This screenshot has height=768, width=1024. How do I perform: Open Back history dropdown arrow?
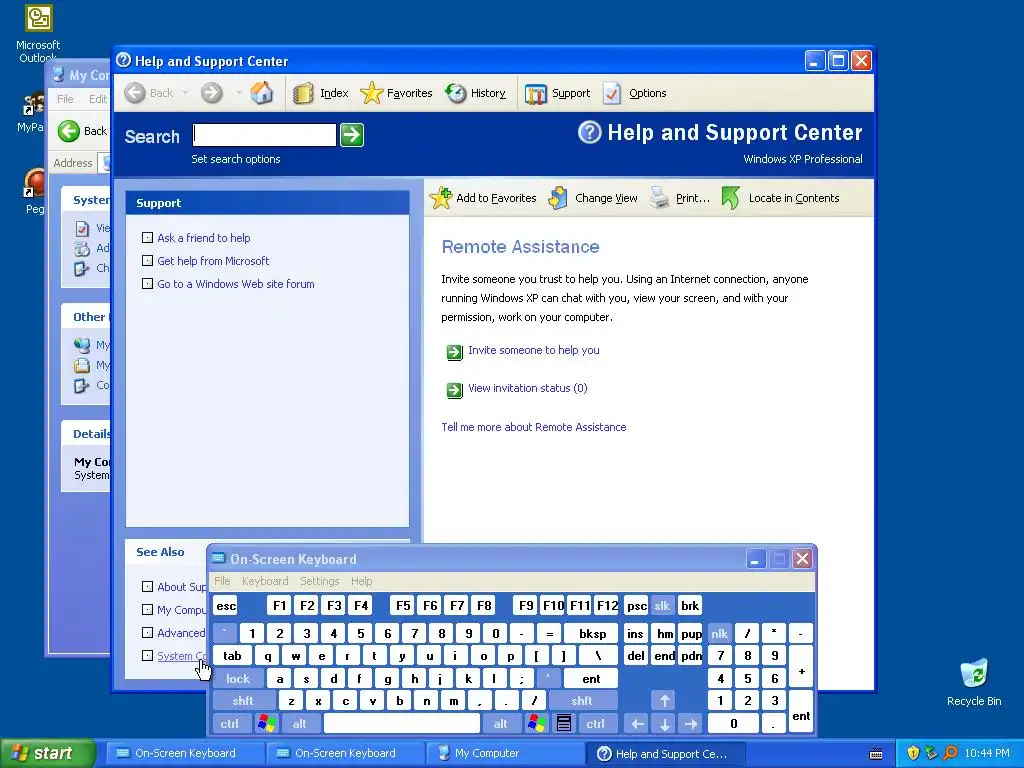185,93
